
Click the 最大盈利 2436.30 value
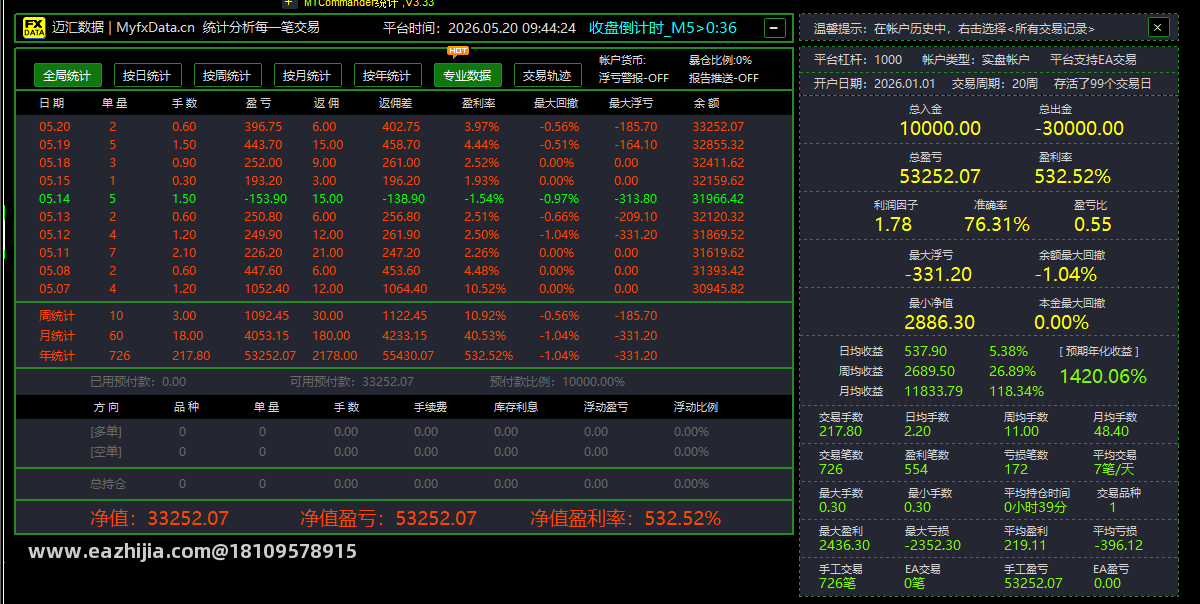coord(844,545)
